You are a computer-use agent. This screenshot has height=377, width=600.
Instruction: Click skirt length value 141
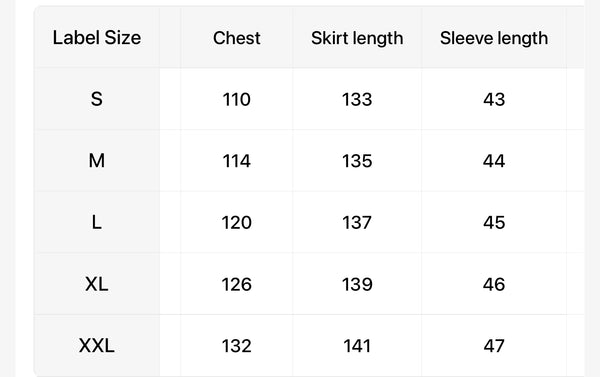357,346
